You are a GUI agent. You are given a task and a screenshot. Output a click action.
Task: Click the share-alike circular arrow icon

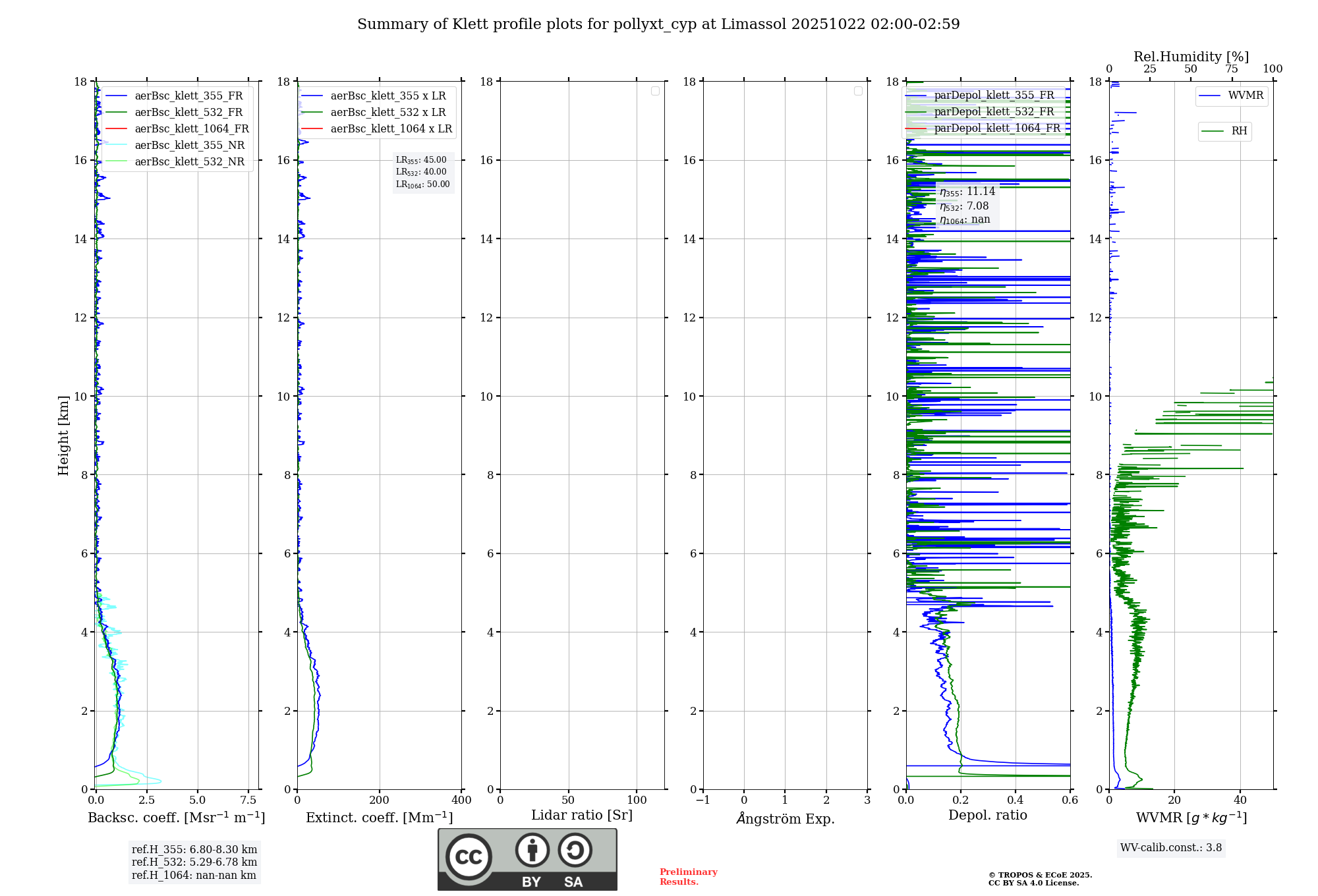pyautogui.click(x=575, y=850)
